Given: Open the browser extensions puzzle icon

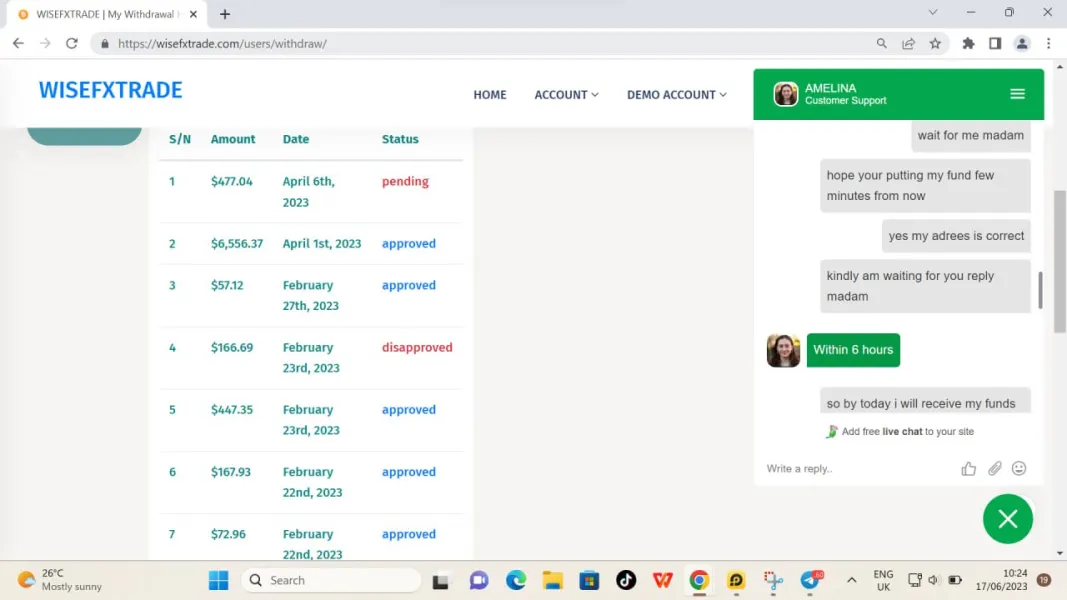Looking at the screenshot, I should [968, 44].
